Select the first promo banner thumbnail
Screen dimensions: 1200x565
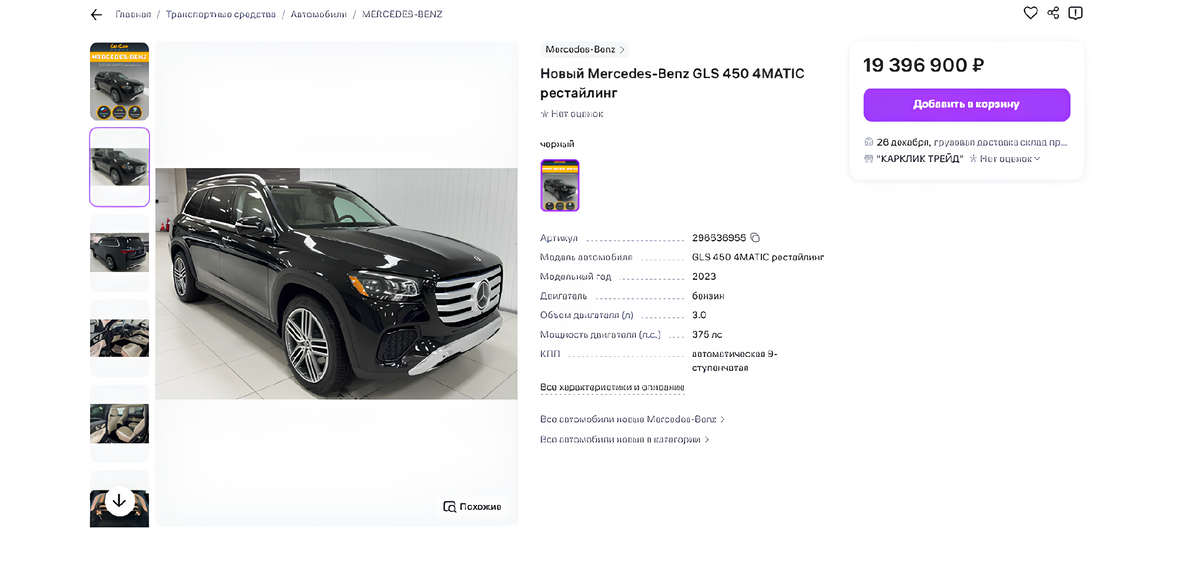(x=120, y=81)
